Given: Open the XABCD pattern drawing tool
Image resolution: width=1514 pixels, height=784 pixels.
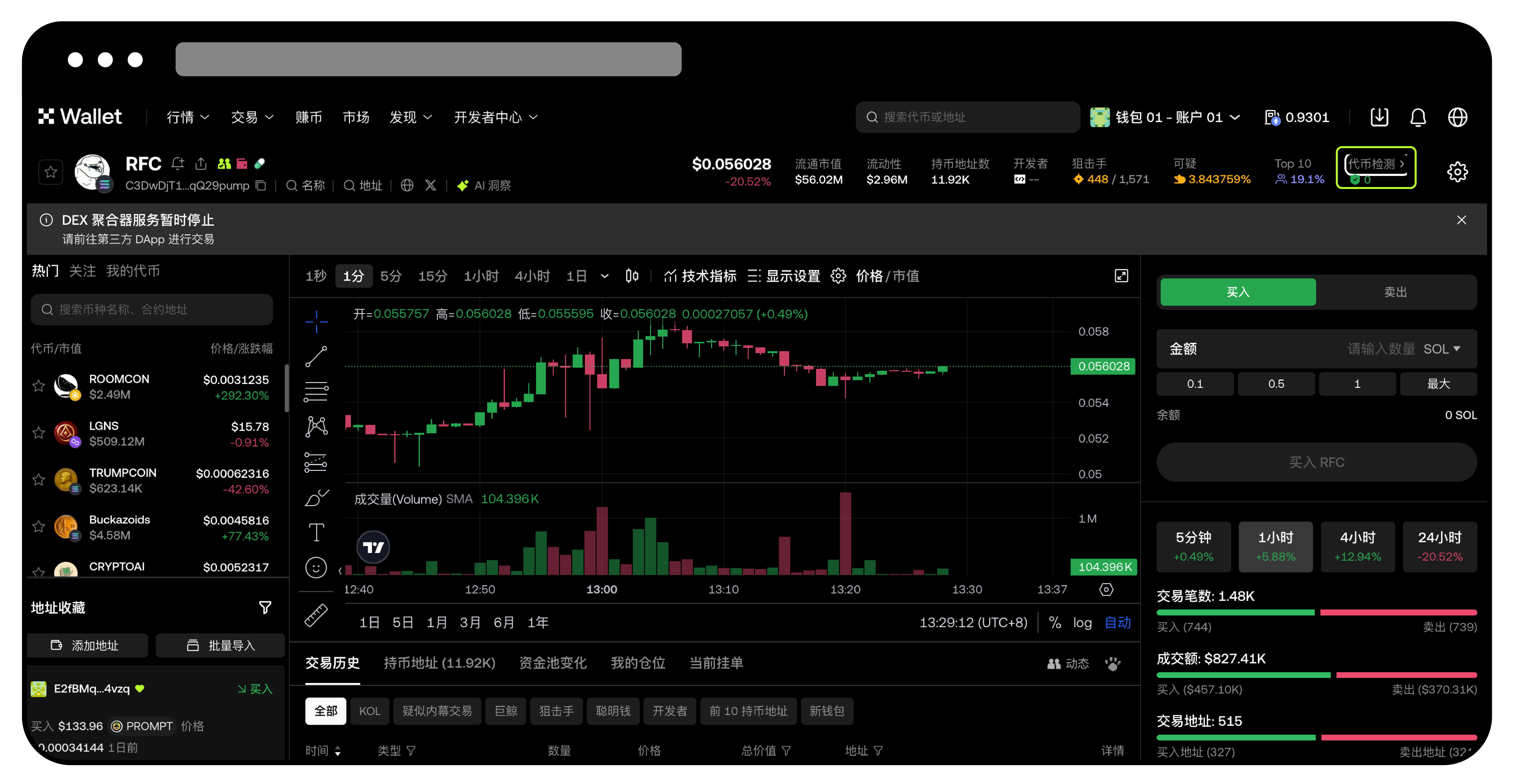Looking at the screenshot, I should pyautogui.click(x=316, y=427).
